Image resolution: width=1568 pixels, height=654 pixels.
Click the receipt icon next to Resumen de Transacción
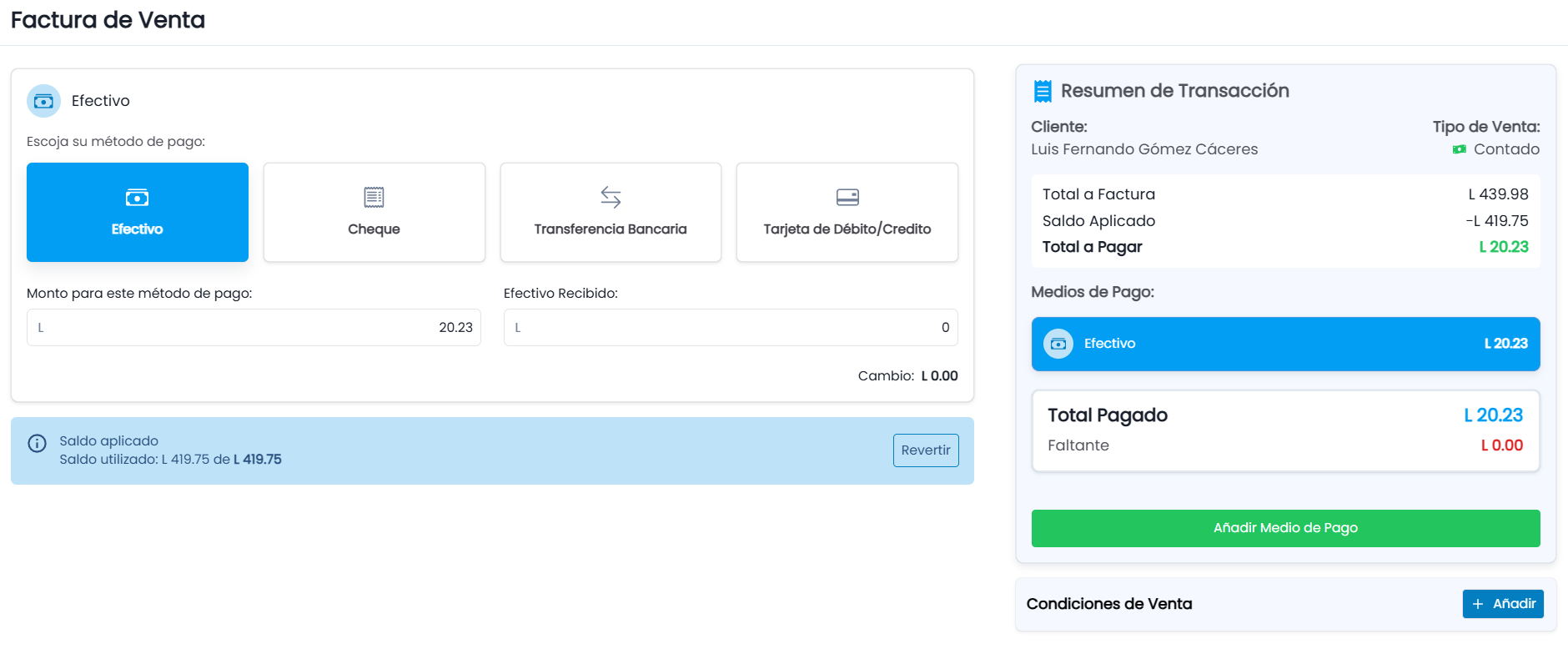[x=1043, y=91]
